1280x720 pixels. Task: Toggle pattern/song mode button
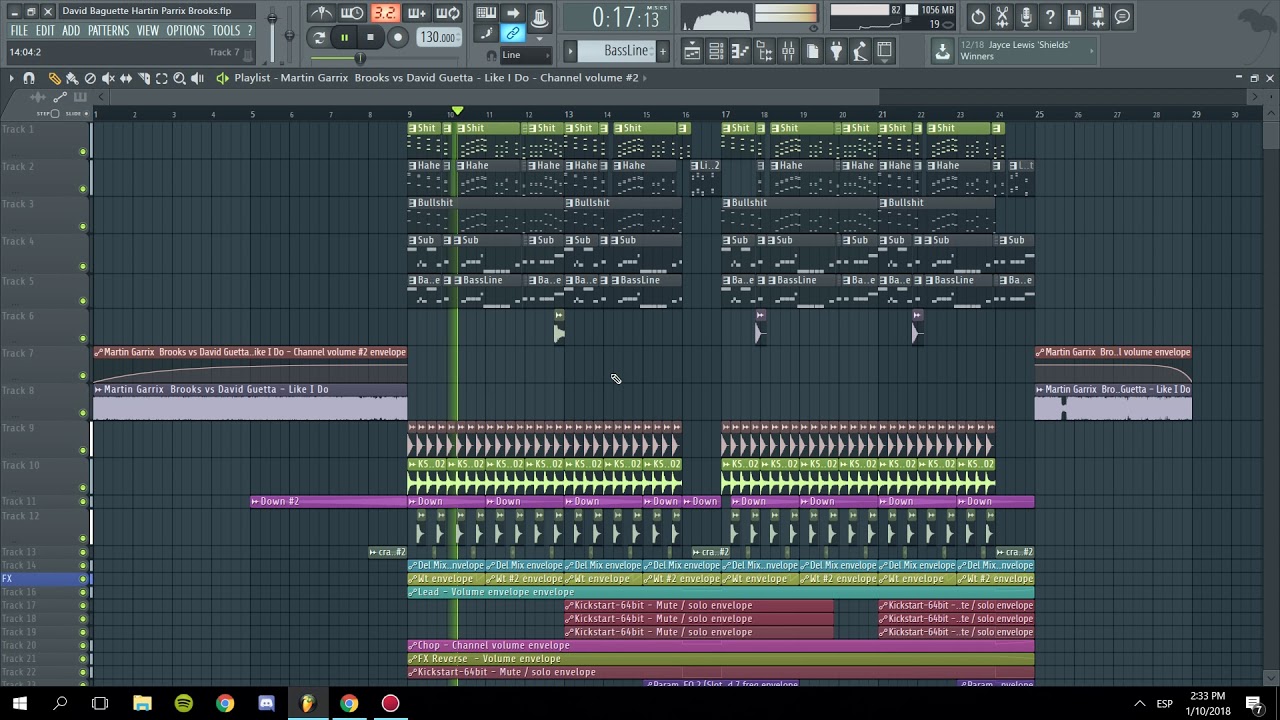pyautogui.click(x=319, y=38)
